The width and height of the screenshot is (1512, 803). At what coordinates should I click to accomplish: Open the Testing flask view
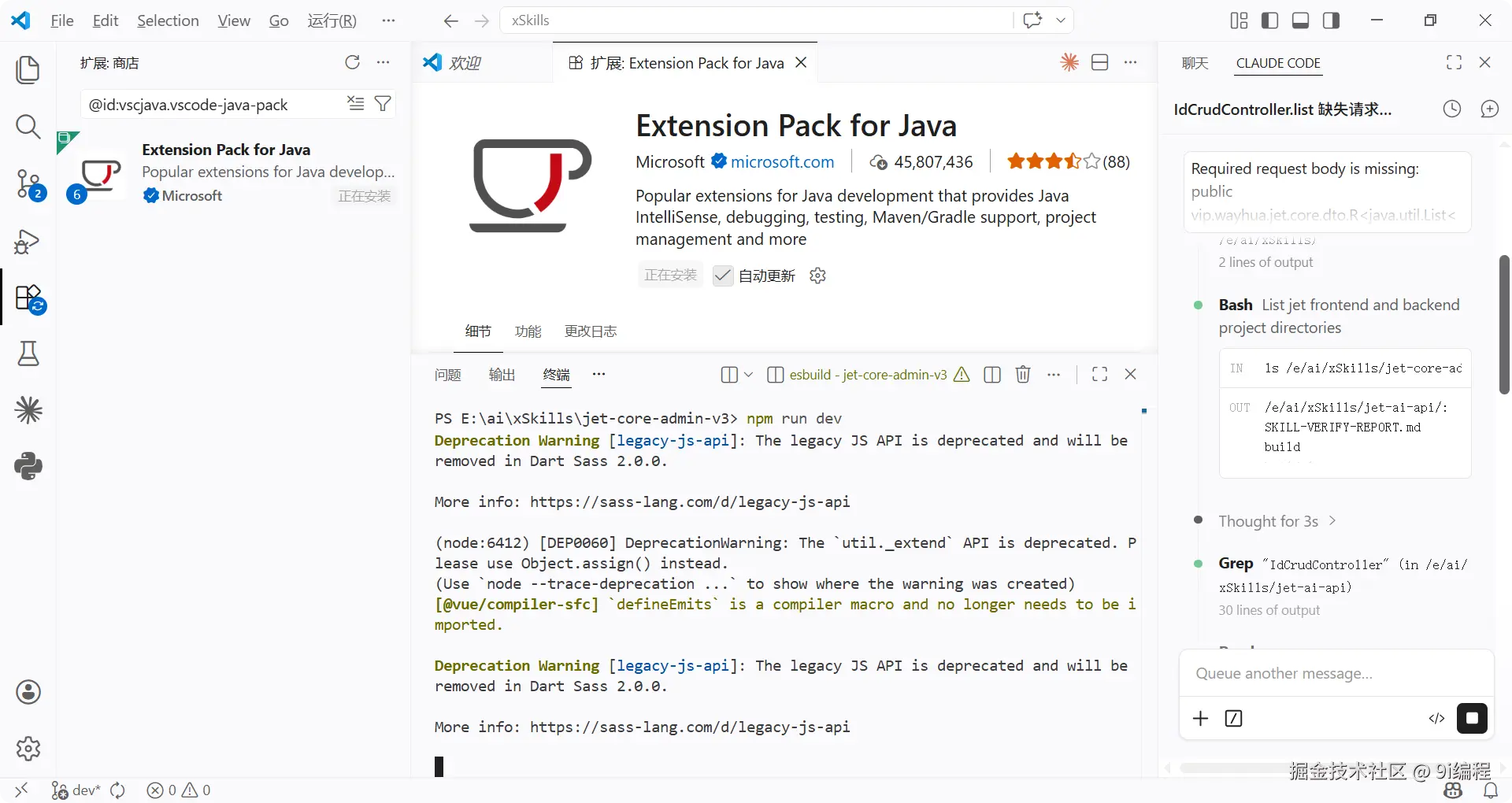28,354
